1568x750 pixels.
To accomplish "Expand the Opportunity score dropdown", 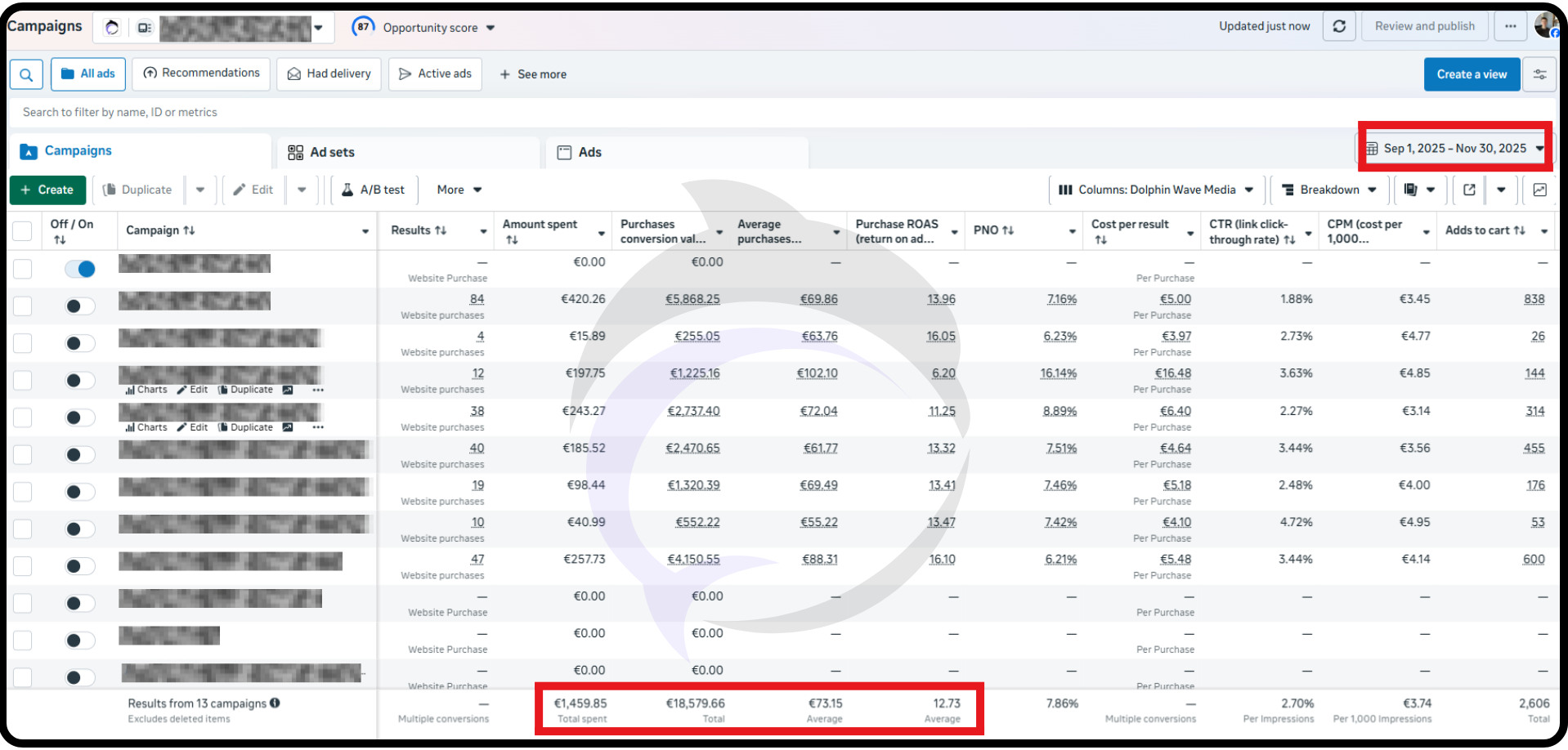I will pyautogui.click(x=491, y=28).
